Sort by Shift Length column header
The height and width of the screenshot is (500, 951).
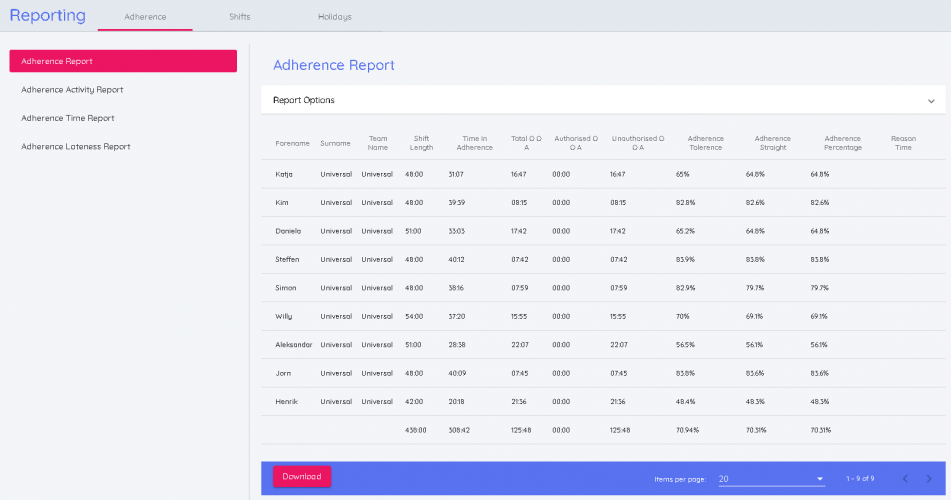421,144
